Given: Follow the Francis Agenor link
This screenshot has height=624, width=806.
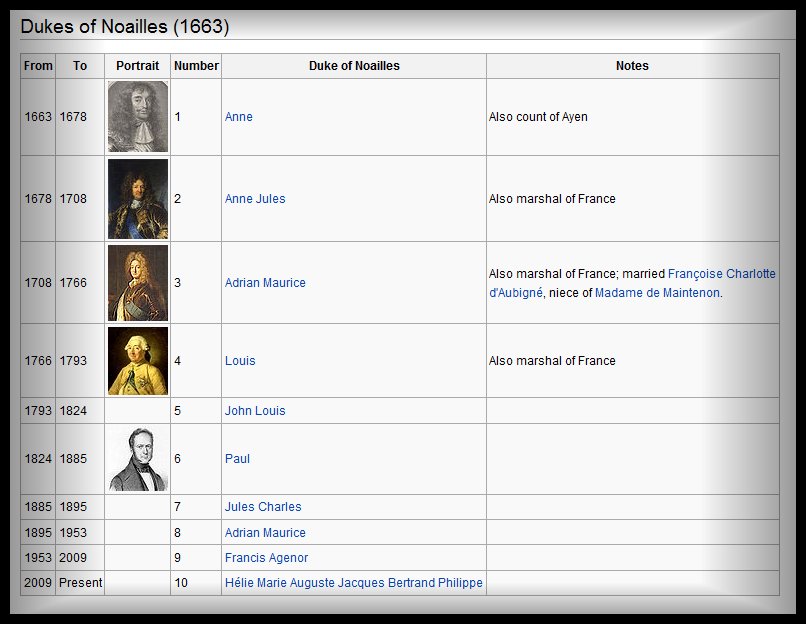Looking at the screenshot, I should 266,558.
